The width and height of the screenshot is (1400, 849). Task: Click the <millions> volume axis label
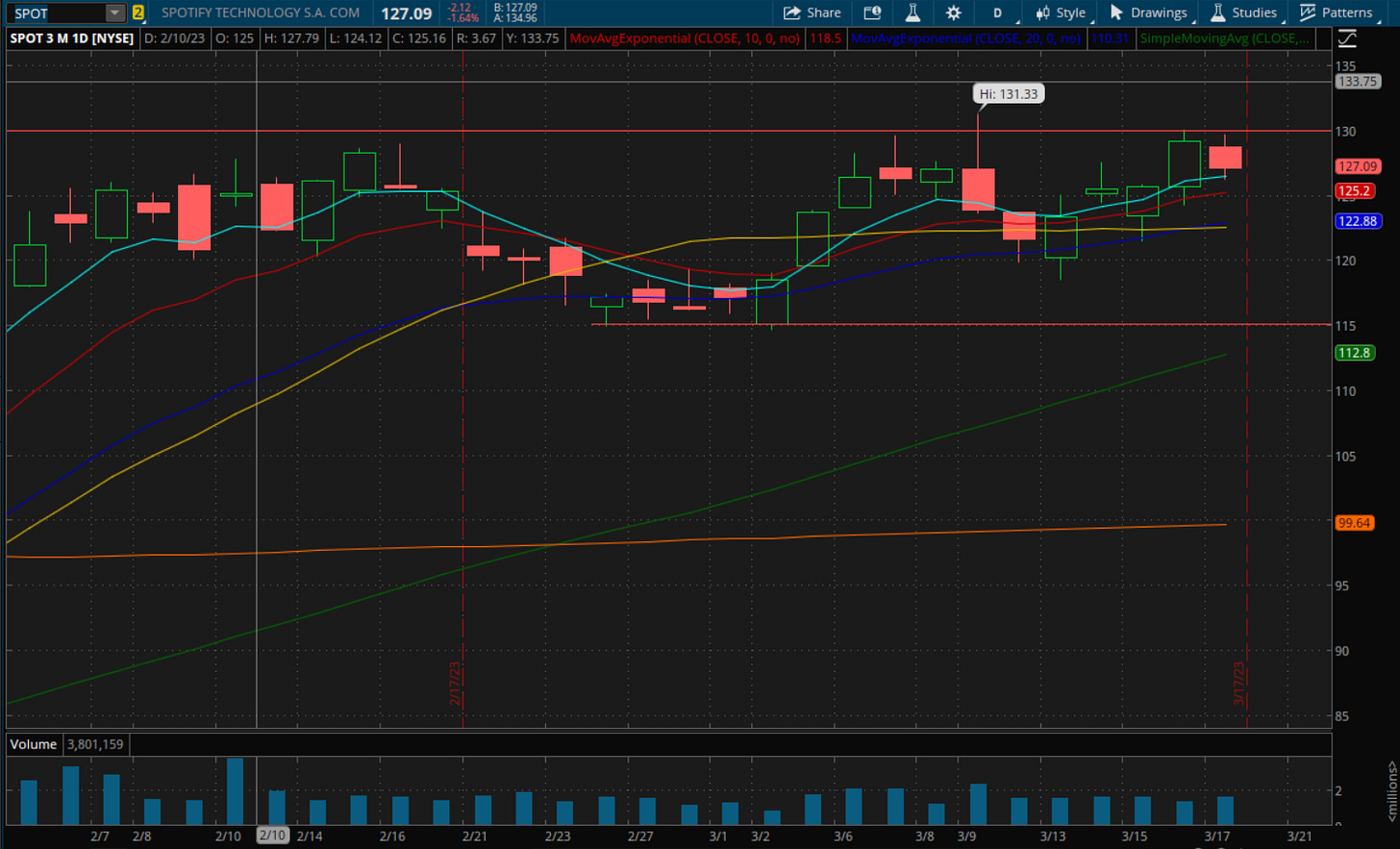point(1390,790)
